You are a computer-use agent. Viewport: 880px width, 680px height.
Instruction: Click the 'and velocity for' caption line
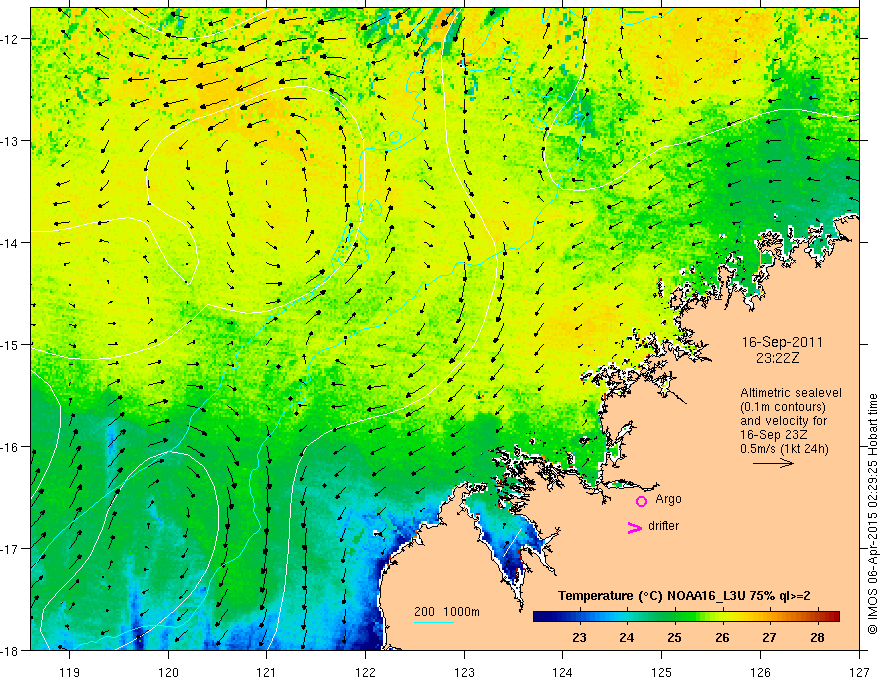click(x=783, y=421)
